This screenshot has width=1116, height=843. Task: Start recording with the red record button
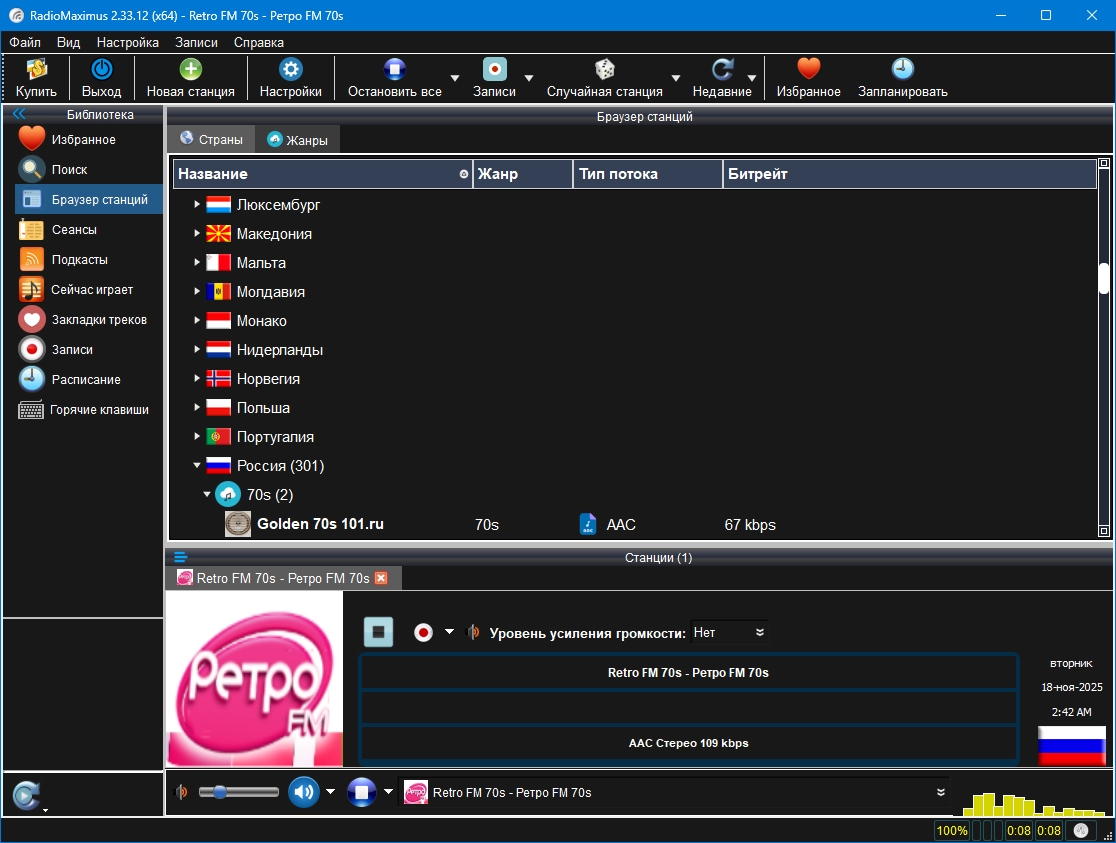point(423,632)
